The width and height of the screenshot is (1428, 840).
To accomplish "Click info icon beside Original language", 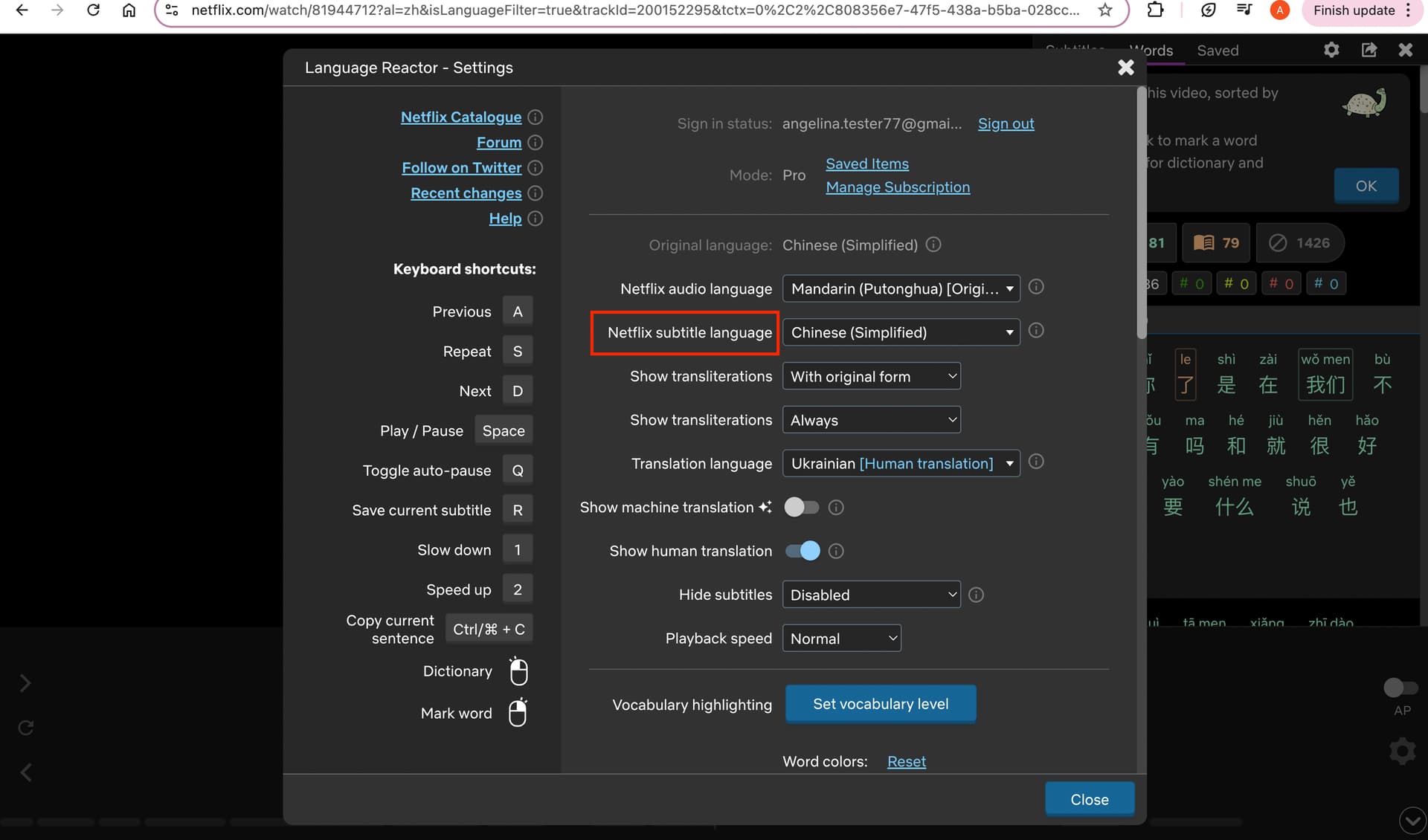I will pyautogui.click(x=933, y=245).
